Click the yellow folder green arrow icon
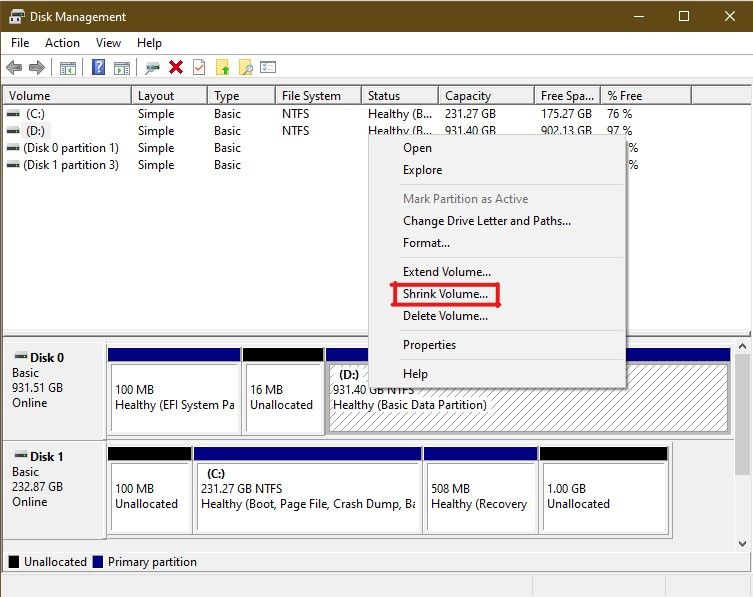The width and height of the screenshot is (753, 597). point(223,67)
